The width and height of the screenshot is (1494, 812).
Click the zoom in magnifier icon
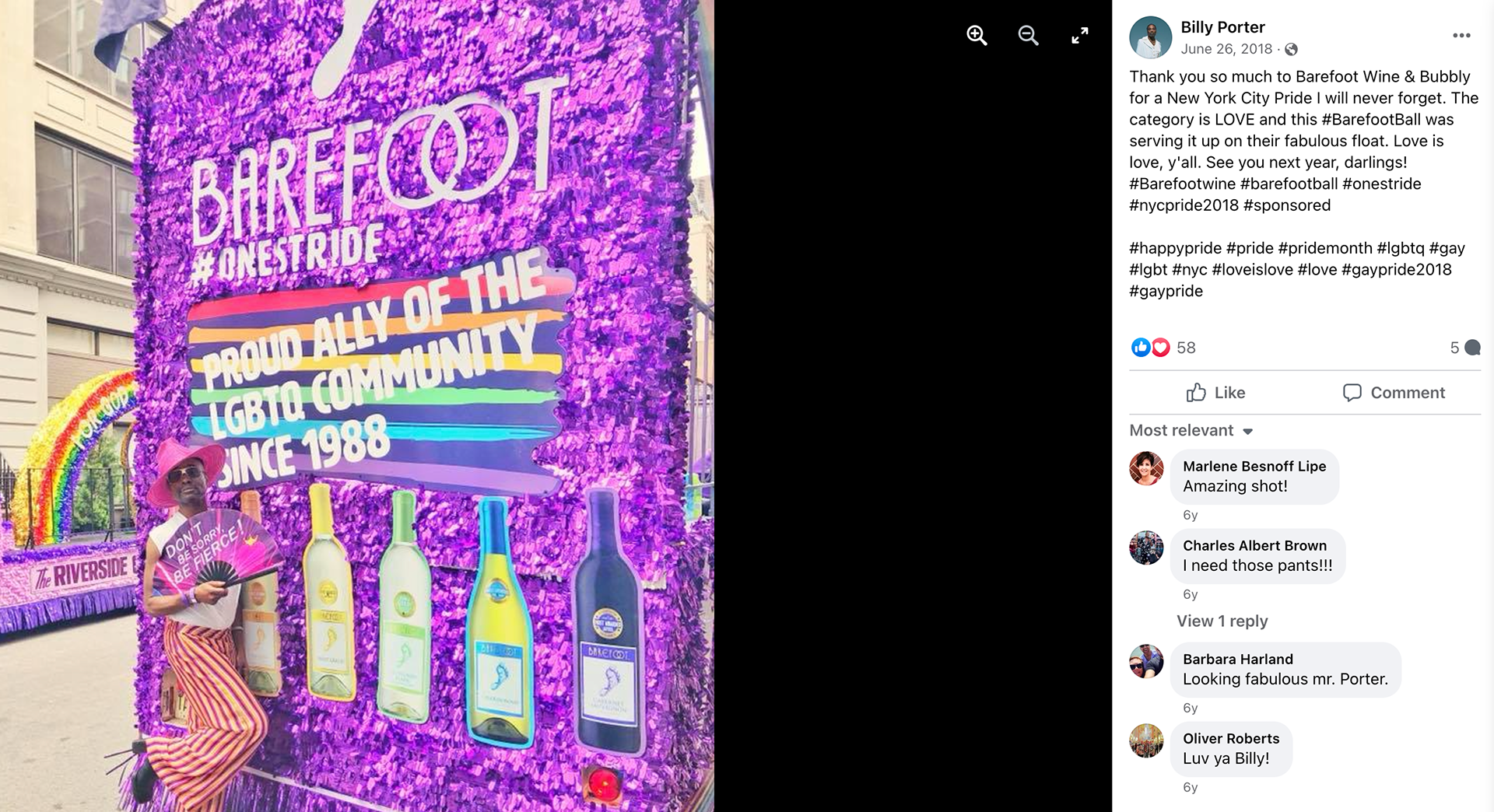(x=977, y=35)
